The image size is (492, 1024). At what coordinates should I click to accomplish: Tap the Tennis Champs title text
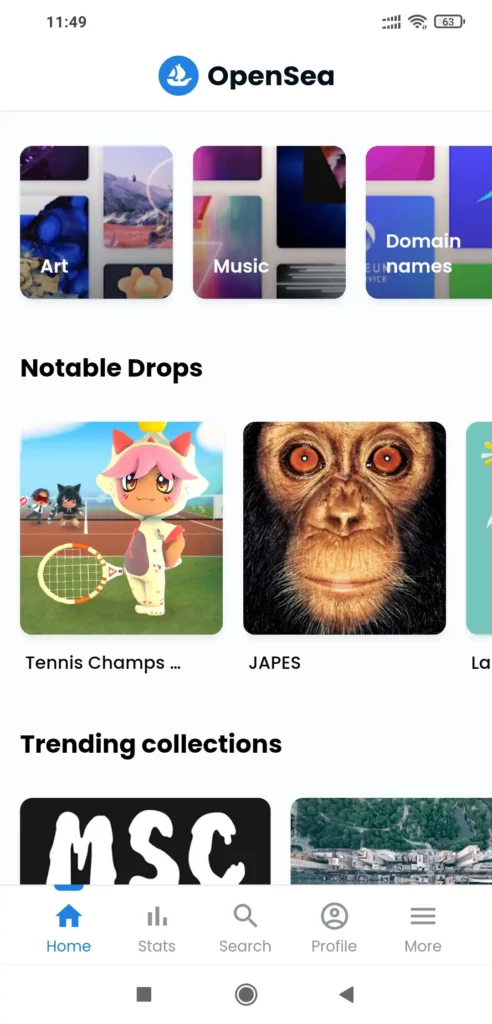[x=103, y=663]
